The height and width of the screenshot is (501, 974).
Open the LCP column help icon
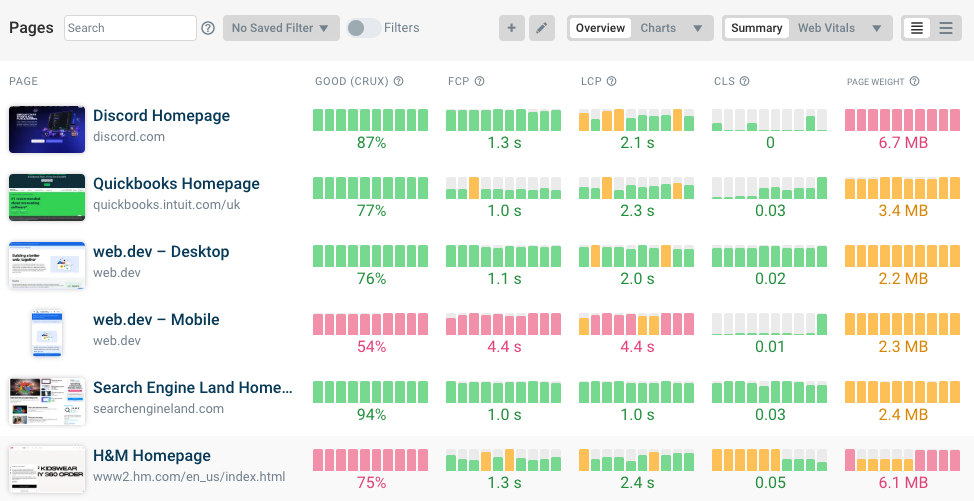tap(611, 81)
